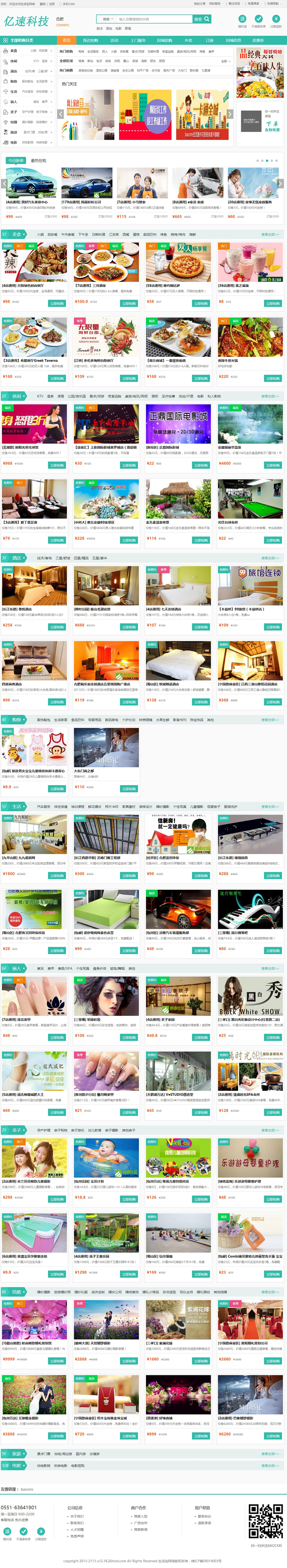
Task: Click the QR code in footer
Action: (x=266, y=1520)
